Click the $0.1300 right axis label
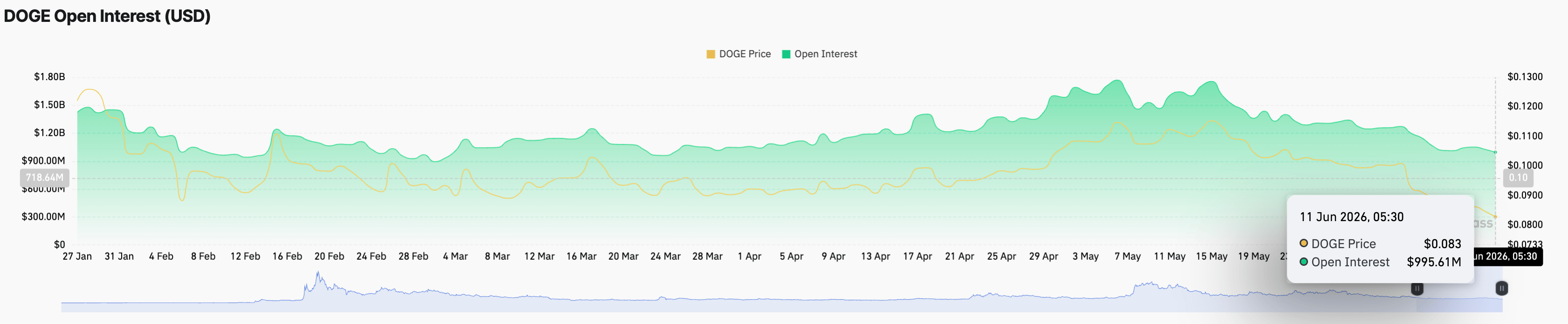The image size is (1568, 324). coord(1525,77)
